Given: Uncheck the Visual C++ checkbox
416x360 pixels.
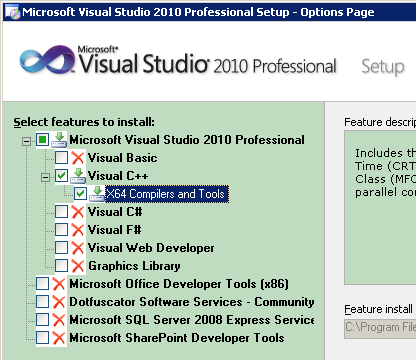Looking at the screenshot, I should point(62,175).
